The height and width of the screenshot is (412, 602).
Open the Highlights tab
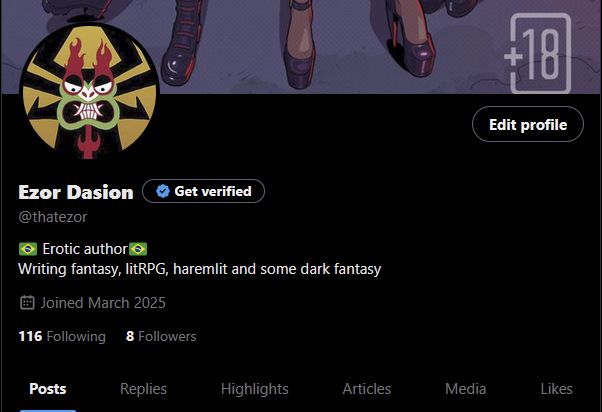pos(255,389)
